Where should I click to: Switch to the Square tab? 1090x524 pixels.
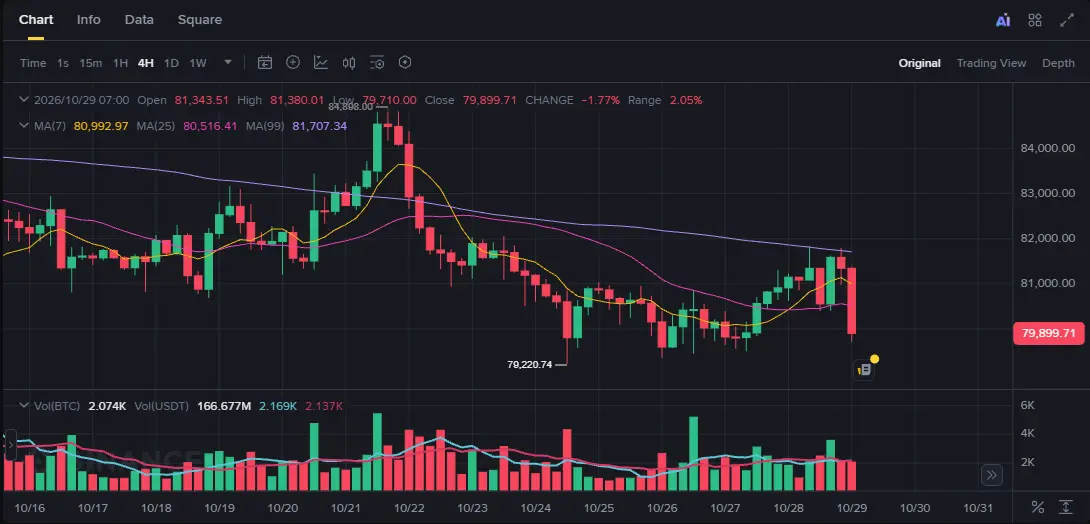[200, 19]
